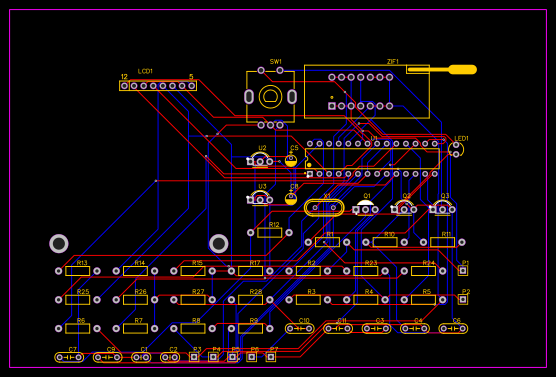Select capacitor C1

141,357
